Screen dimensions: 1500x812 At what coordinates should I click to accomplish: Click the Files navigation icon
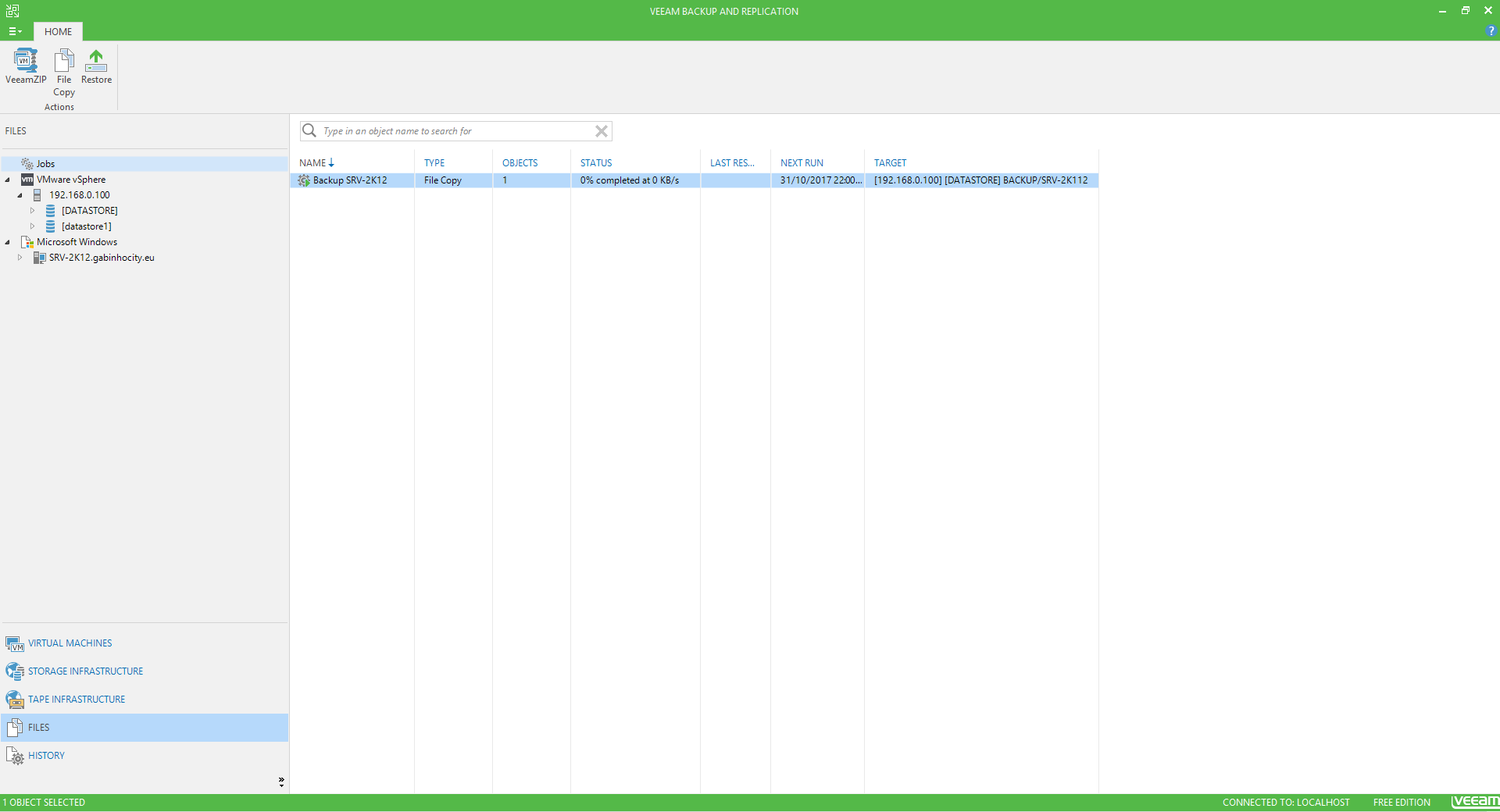pos(14,728)
